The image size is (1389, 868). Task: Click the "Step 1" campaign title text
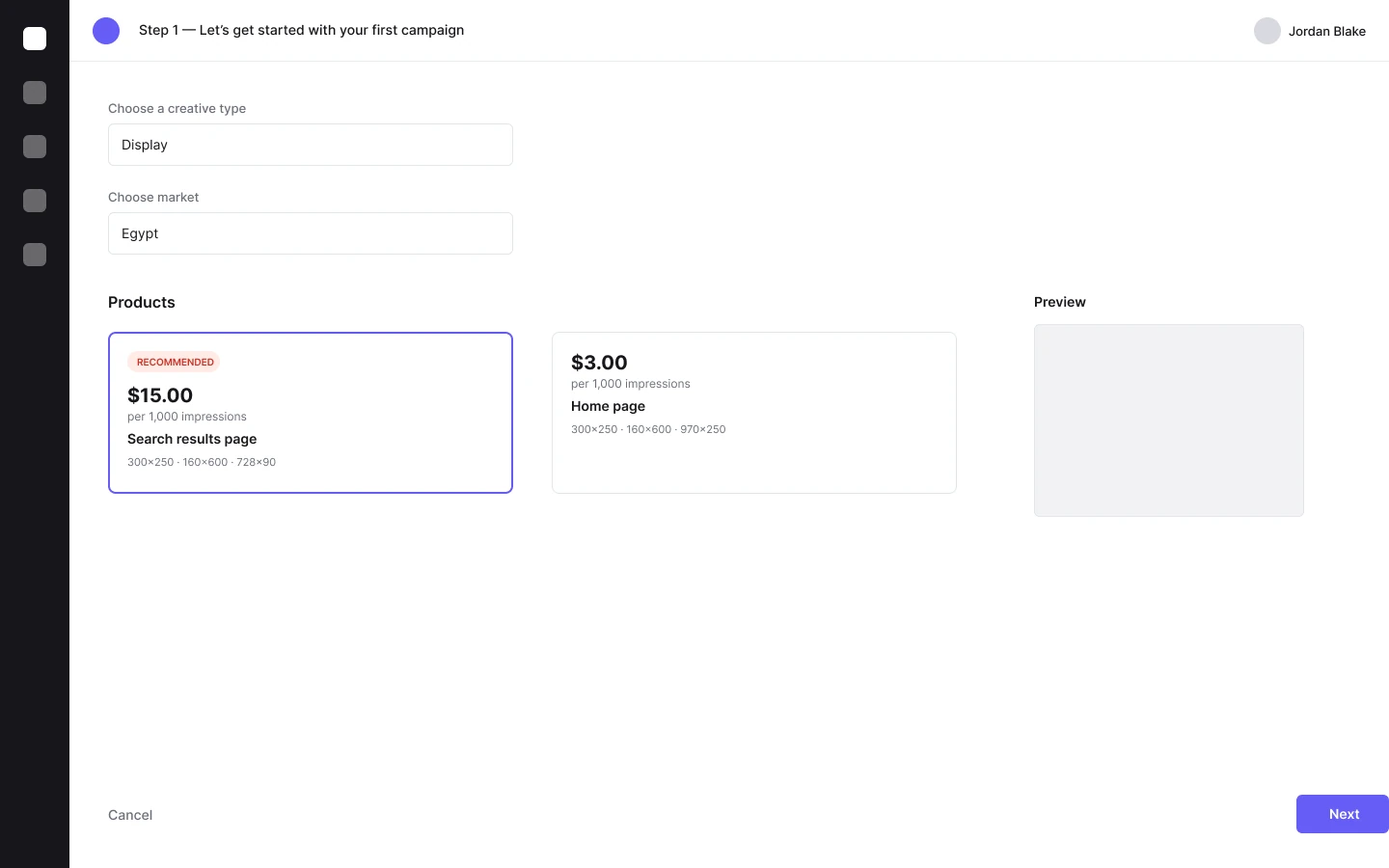point(301,30)
